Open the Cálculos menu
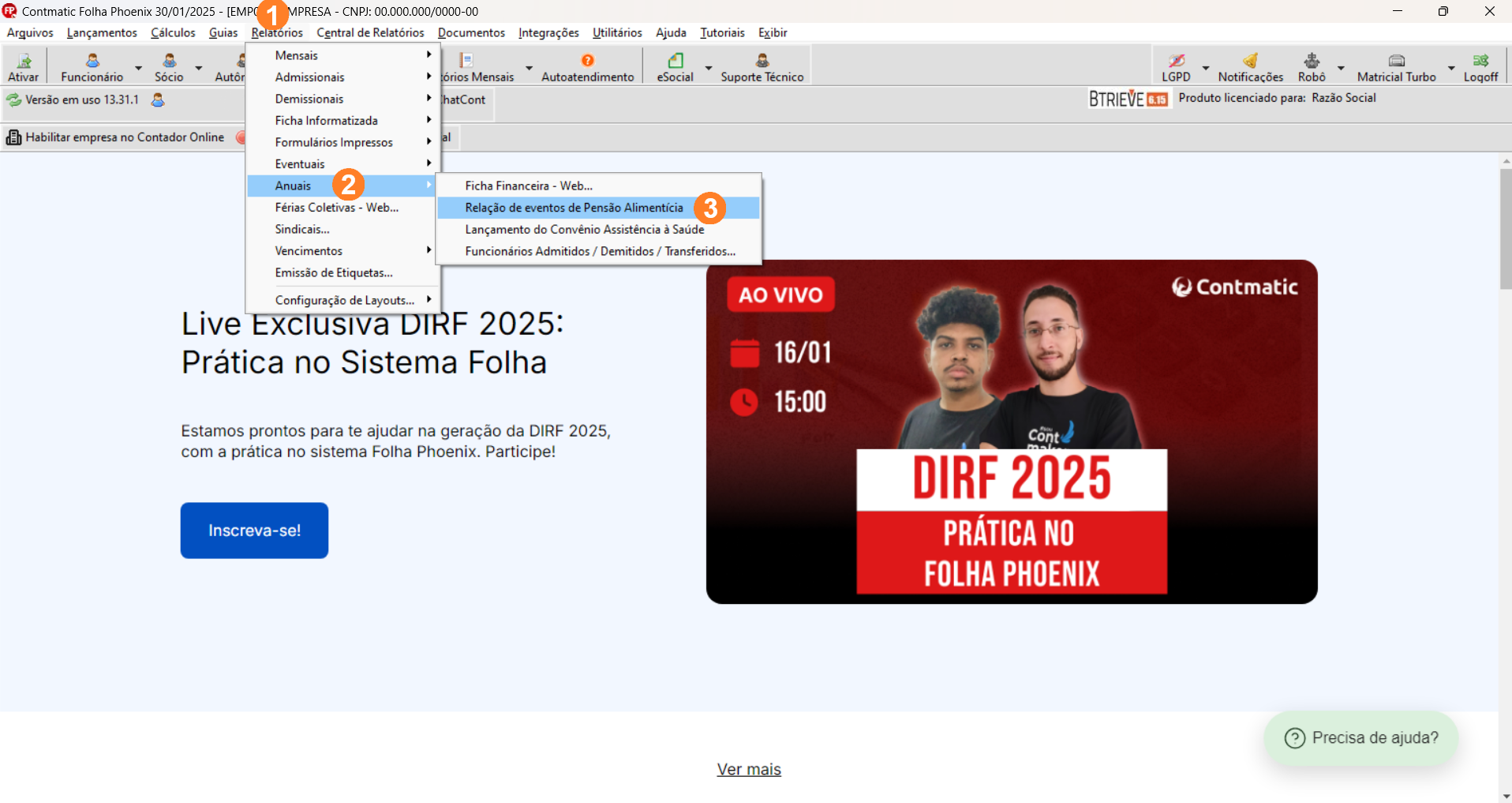 173,32
